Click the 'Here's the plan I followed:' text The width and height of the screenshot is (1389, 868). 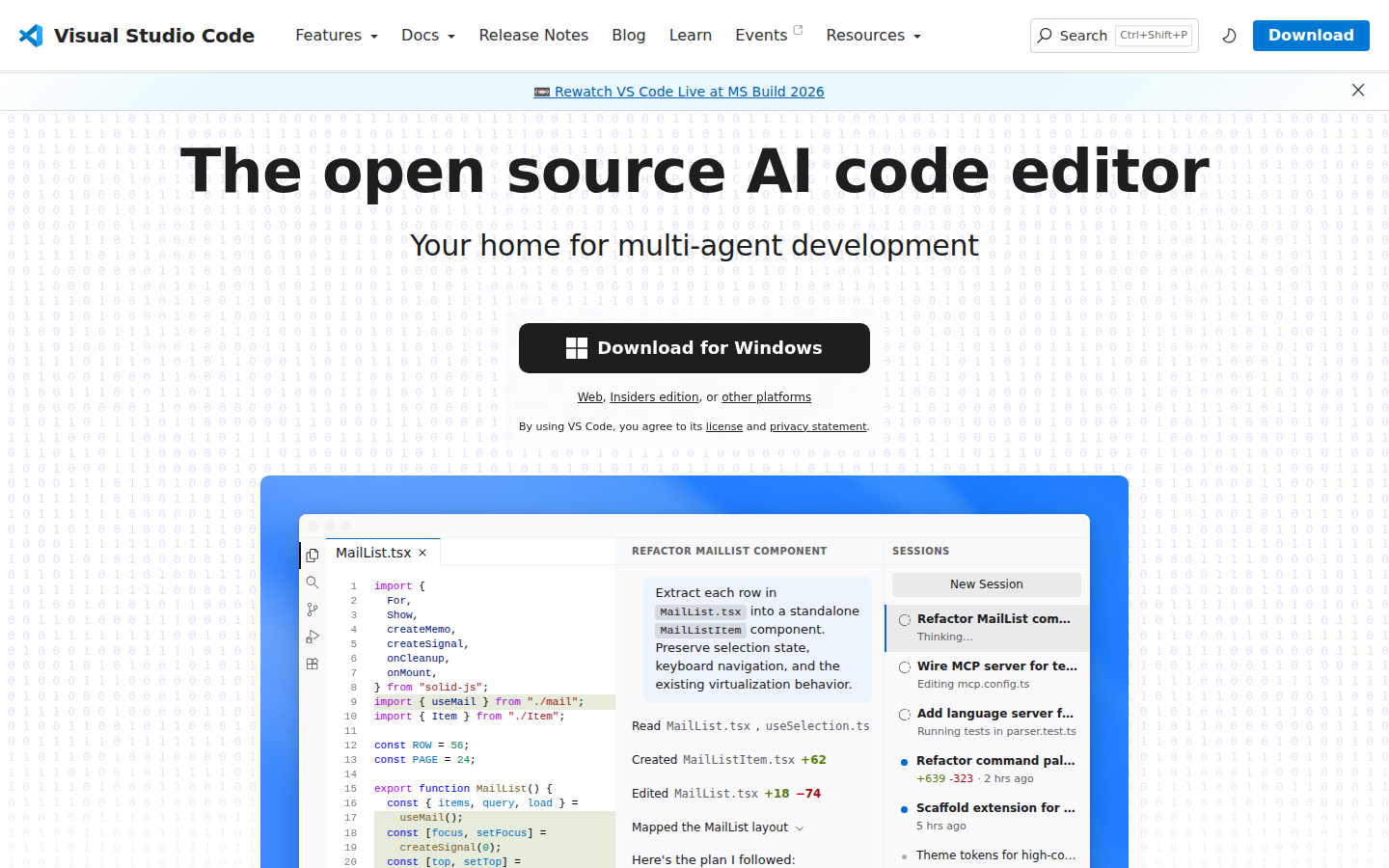point(714,860)
